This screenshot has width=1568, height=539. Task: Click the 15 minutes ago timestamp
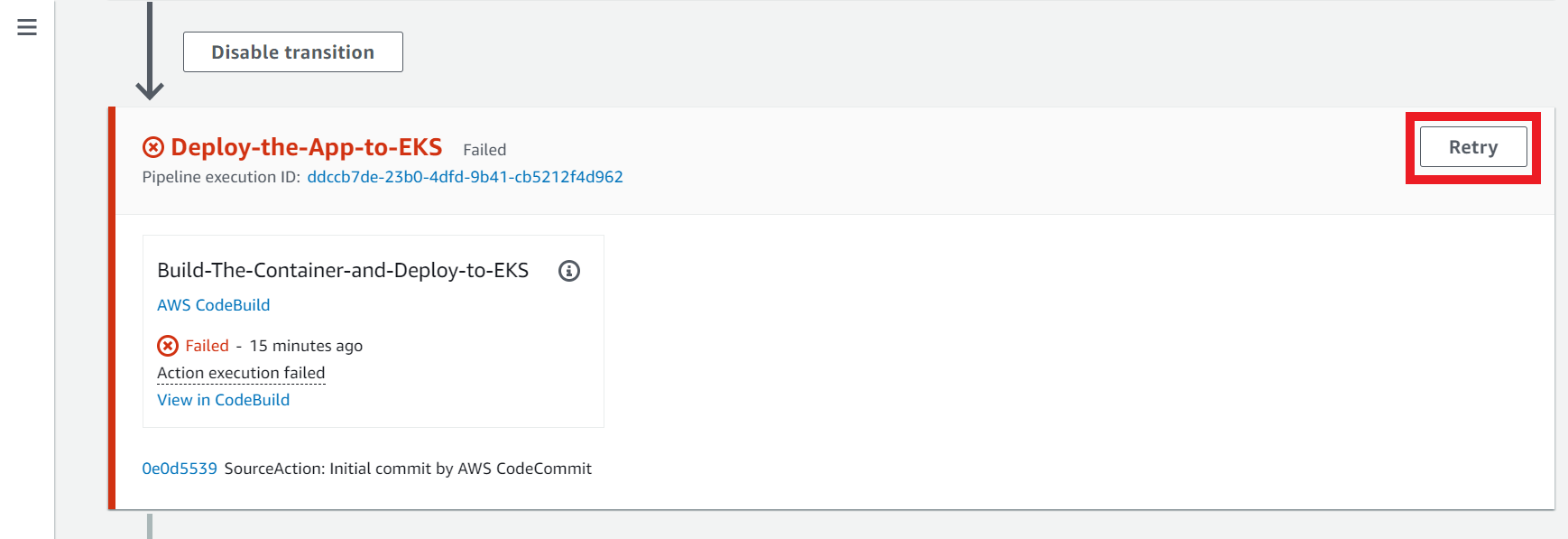[x=306, y=346]
